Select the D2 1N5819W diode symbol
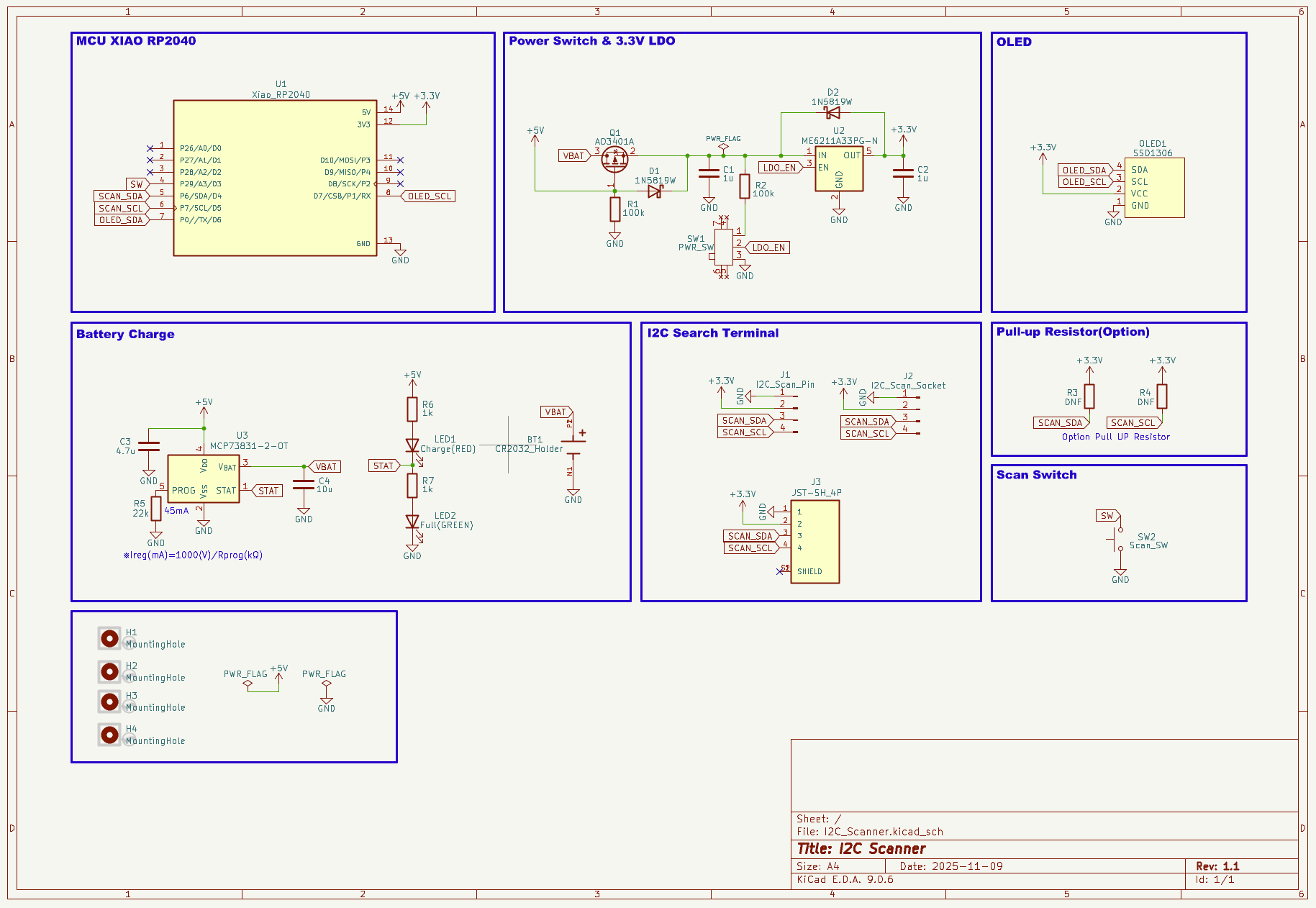Viewport: 1316px width, 908px height. [x=832, y=113]
